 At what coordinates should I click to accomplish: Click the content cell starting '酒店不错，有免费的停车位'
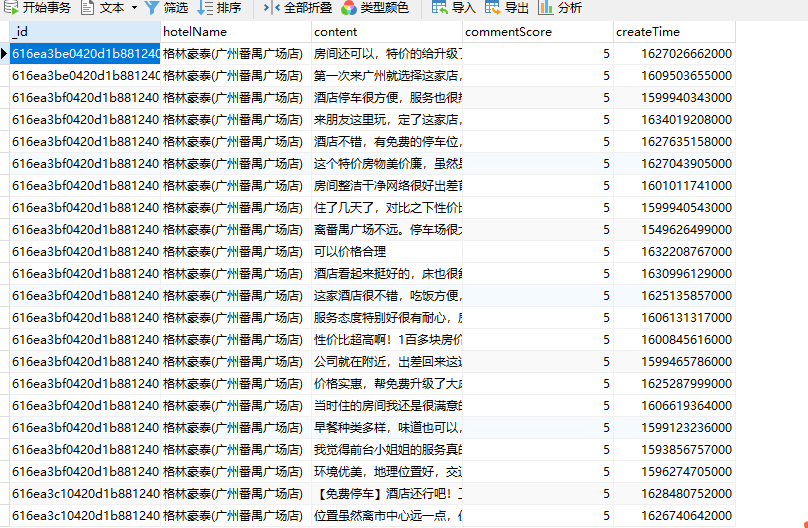click(387, 142)
